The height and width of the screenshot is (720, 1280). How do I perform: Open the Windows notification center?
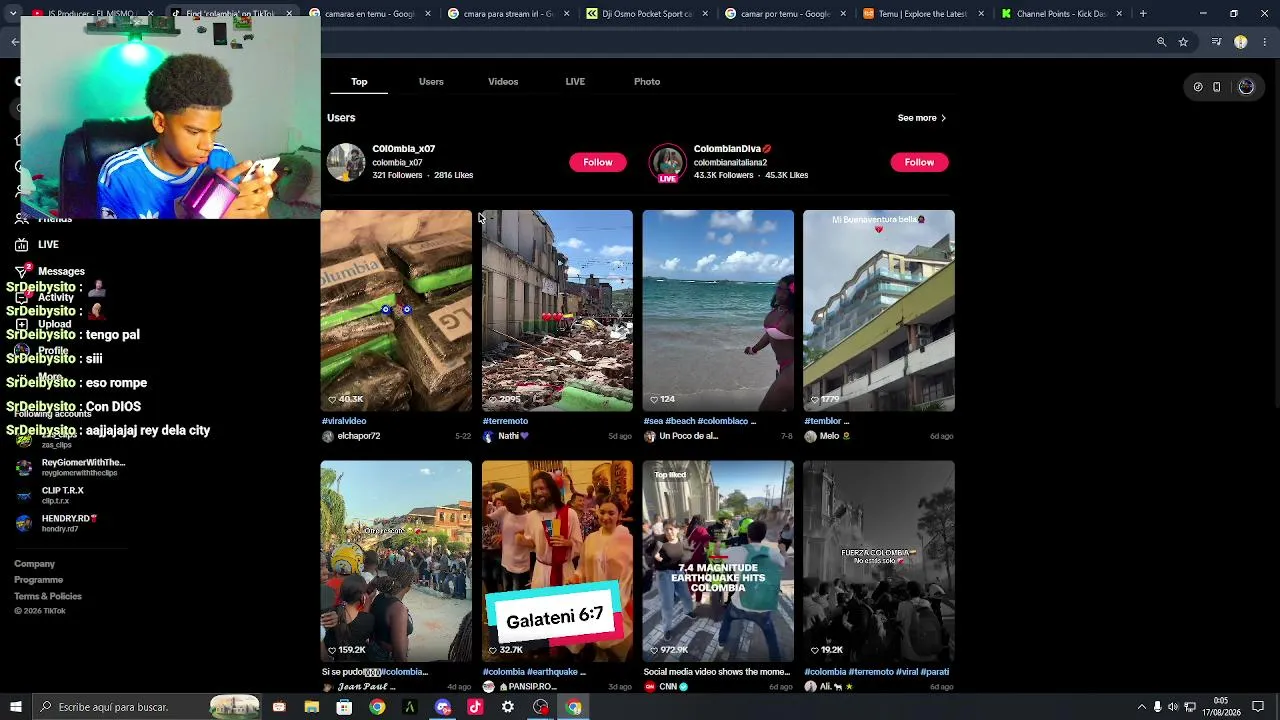click(x=1258, y=707)
